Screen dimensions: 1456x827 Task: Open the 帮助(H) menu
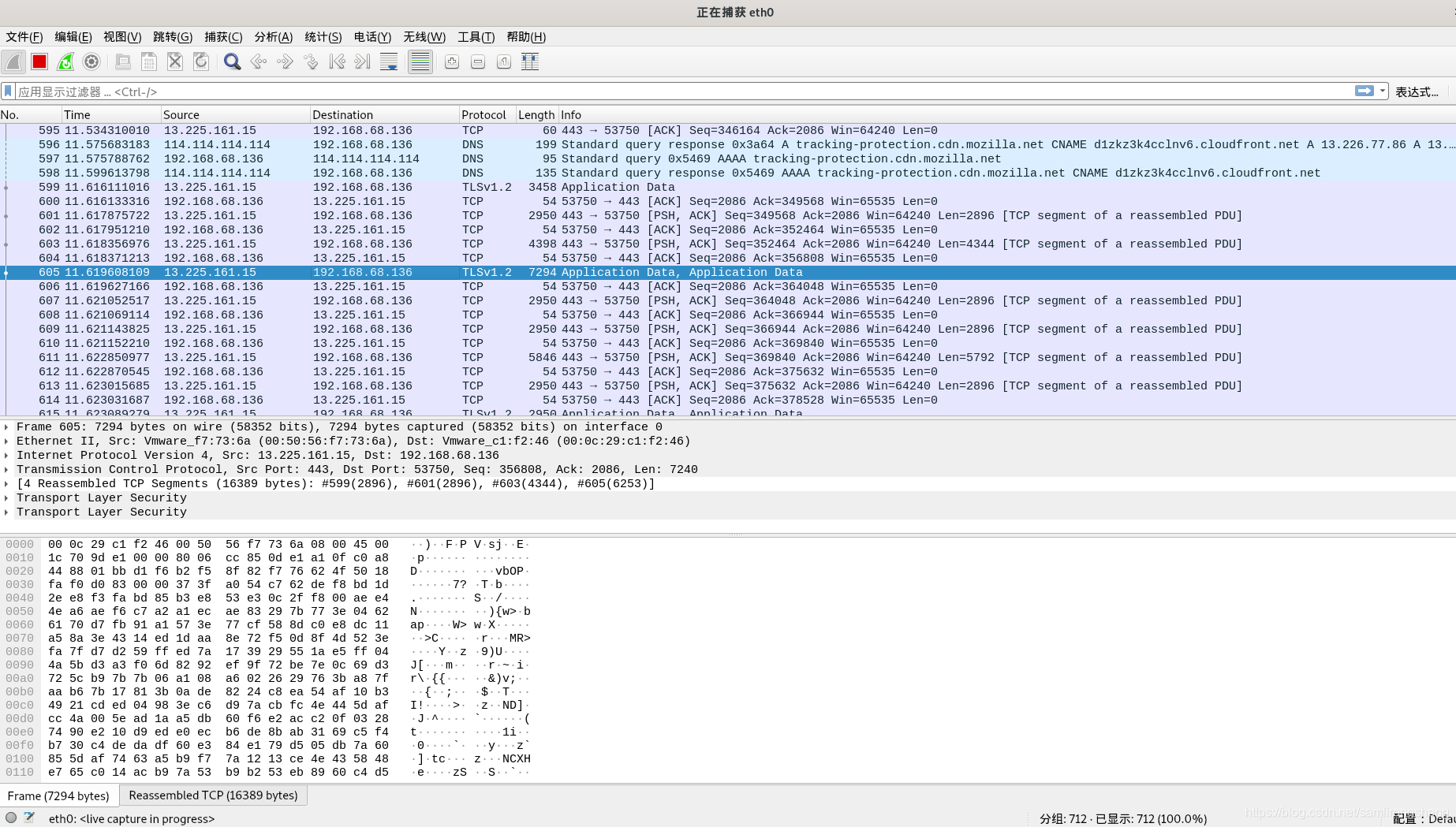click(526, 37)
